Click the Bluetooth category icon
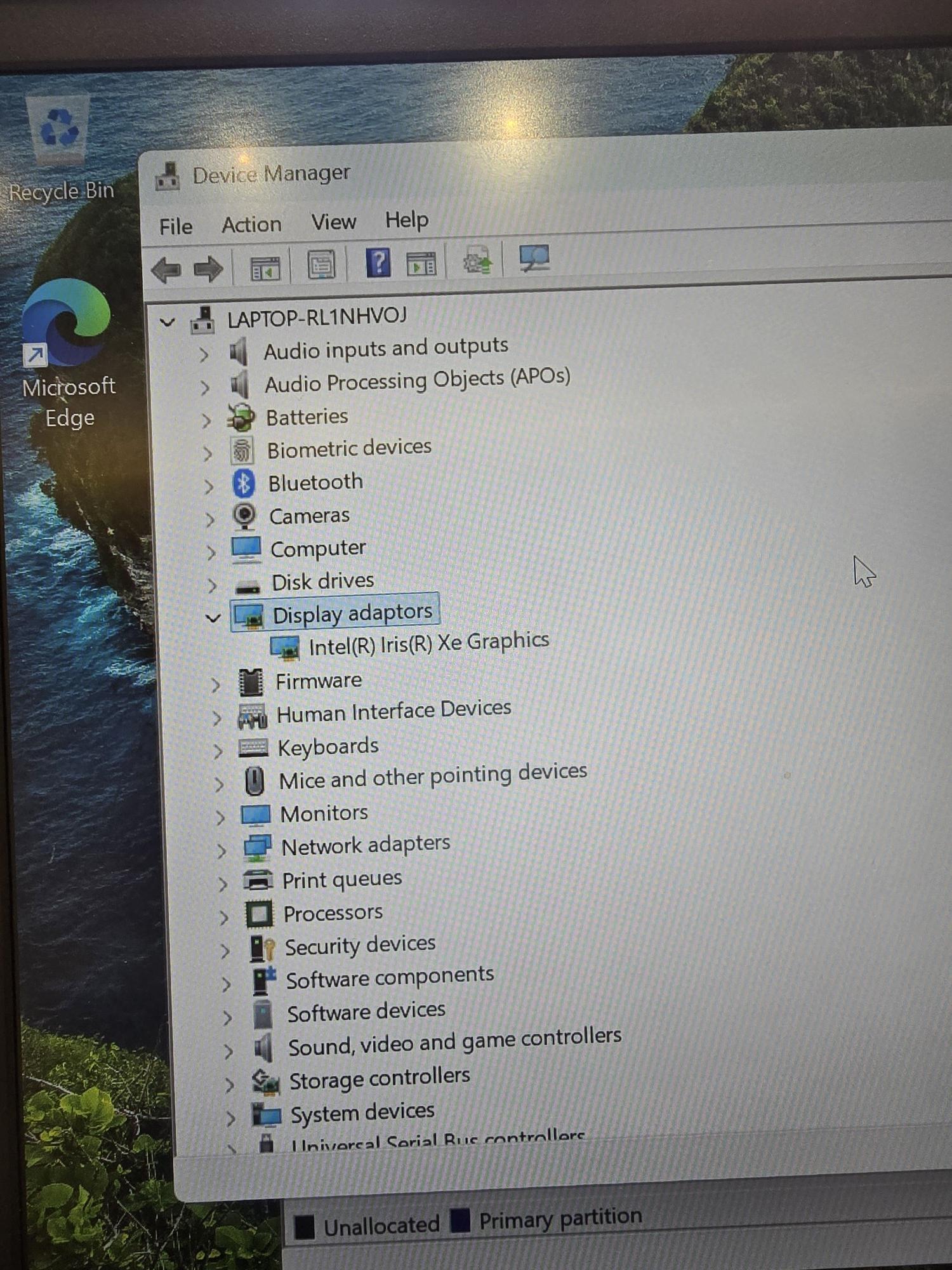 point(243,484)
